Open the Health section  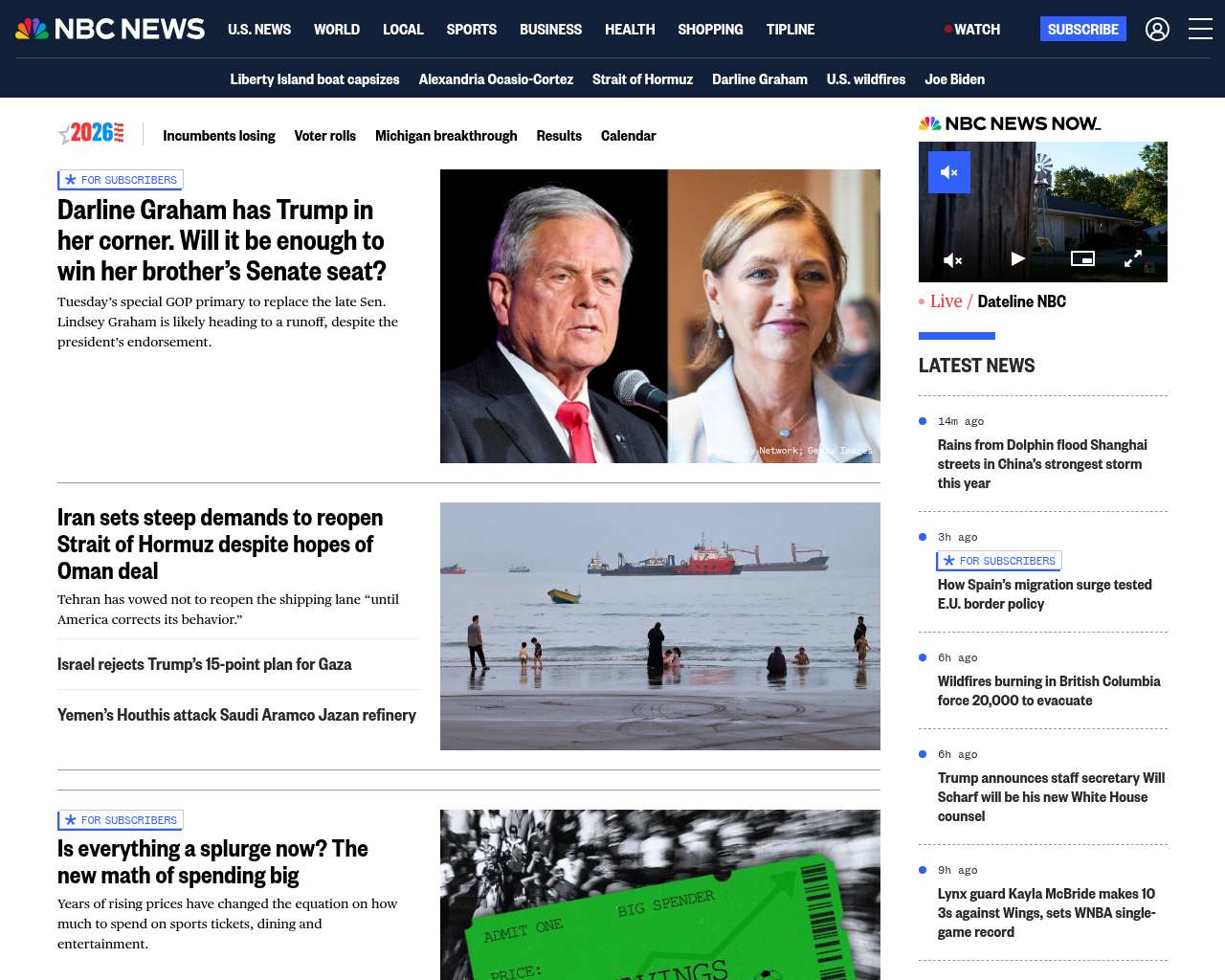click(x=630, y=30)
